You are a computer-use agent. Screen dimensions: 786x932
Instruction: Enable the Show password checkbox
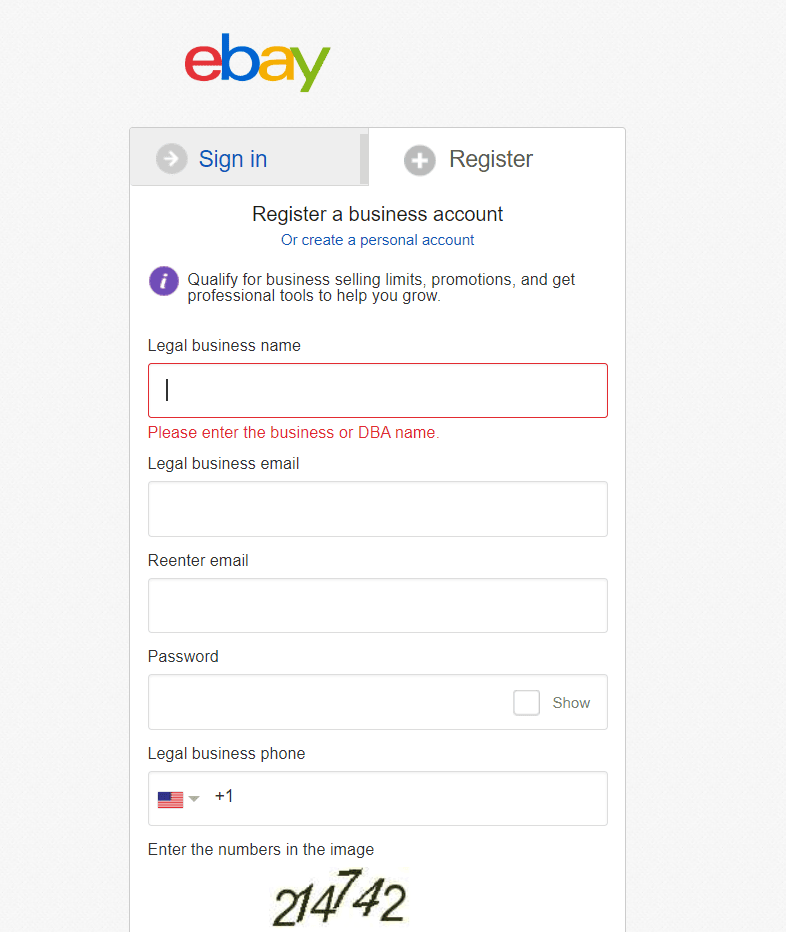click(x=527, y=703)
